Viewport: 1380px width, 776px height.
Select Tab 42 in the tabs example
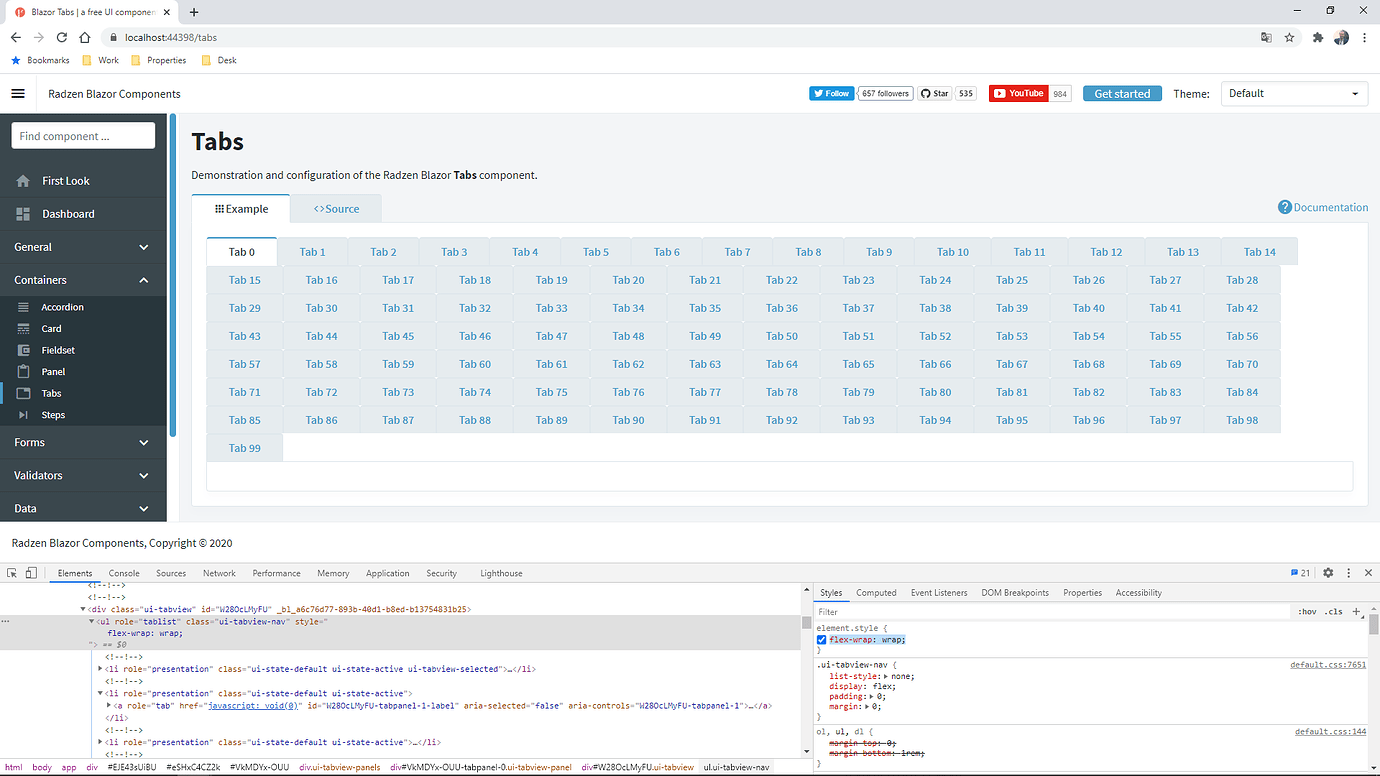pos(1242,307)
